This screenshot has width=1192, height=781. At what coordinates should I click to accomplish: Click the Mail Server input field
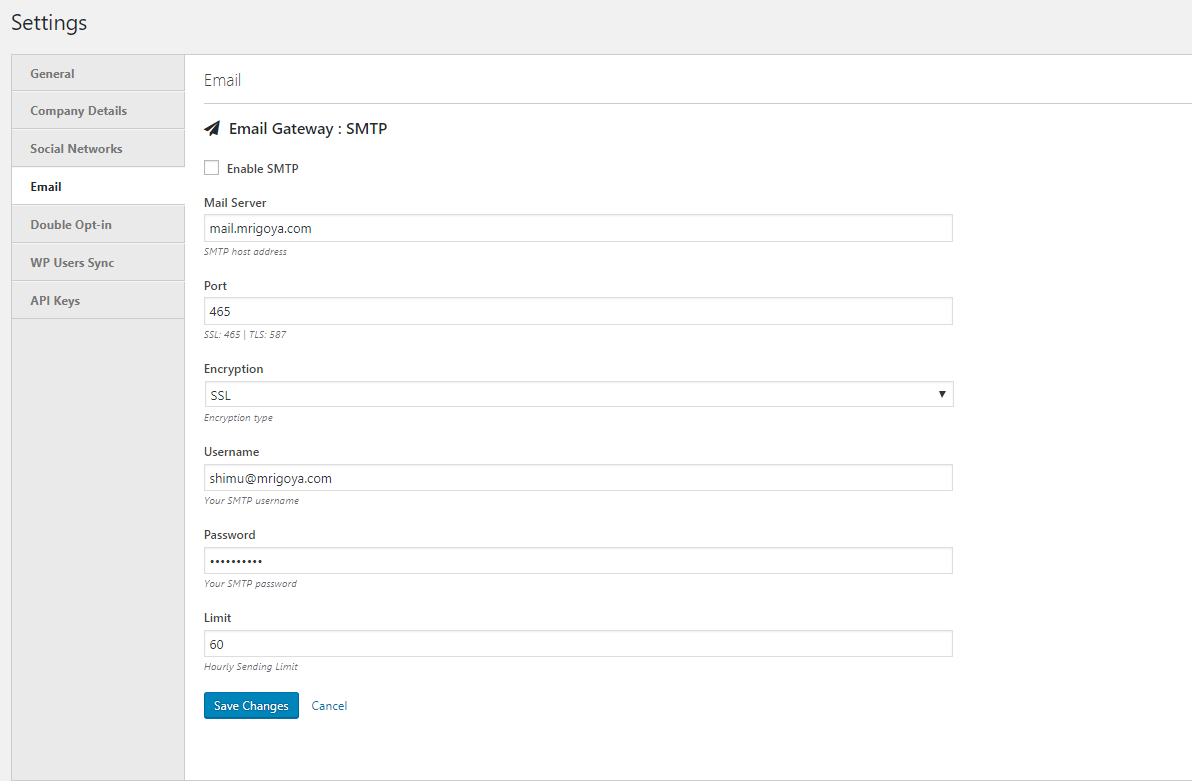point(578,228)
